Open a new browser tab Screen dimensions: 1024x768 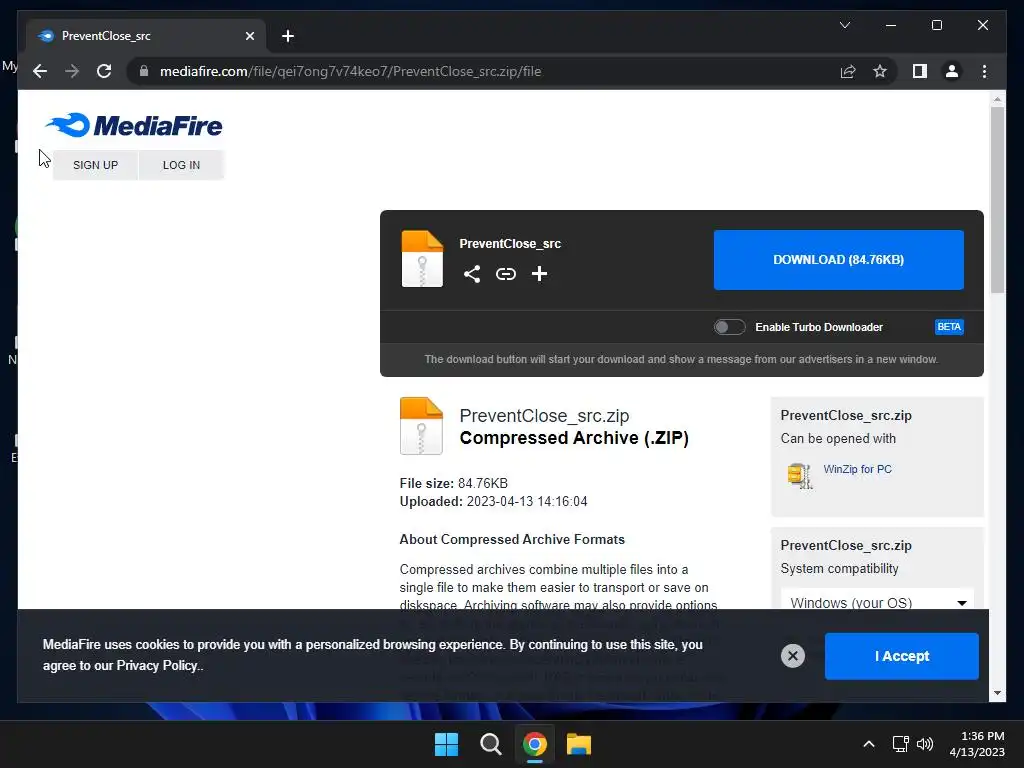point(287,36)
